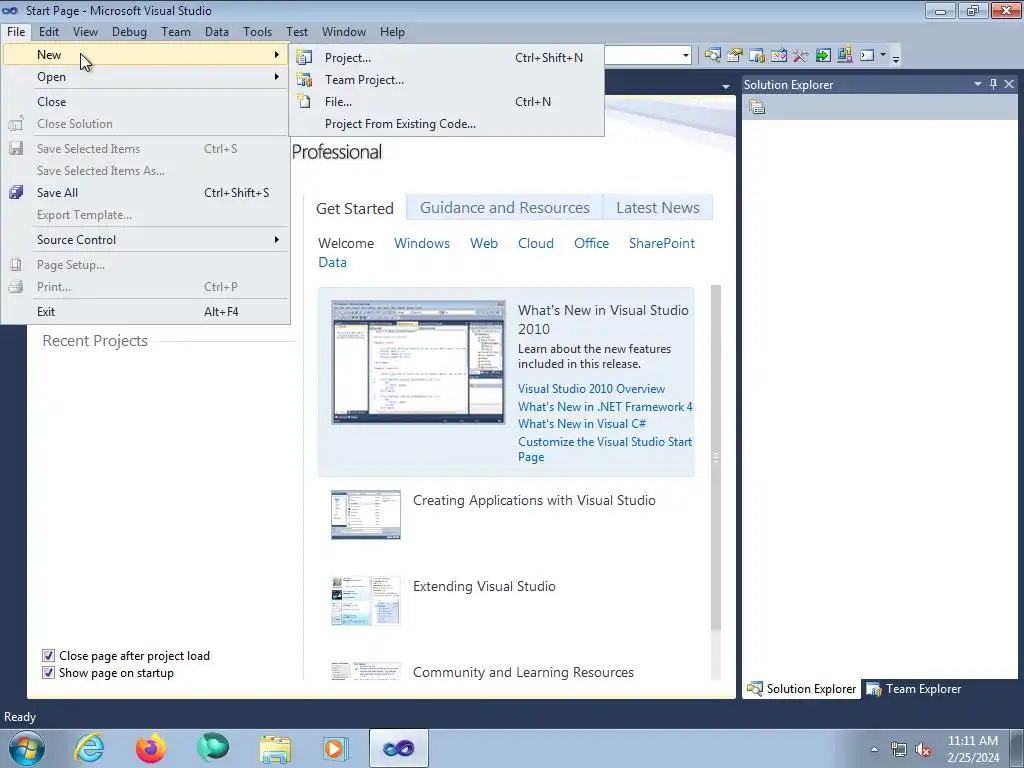Open the Cloud category link
The width and height of the screenshot is (1024, 768).
(536, 243)
